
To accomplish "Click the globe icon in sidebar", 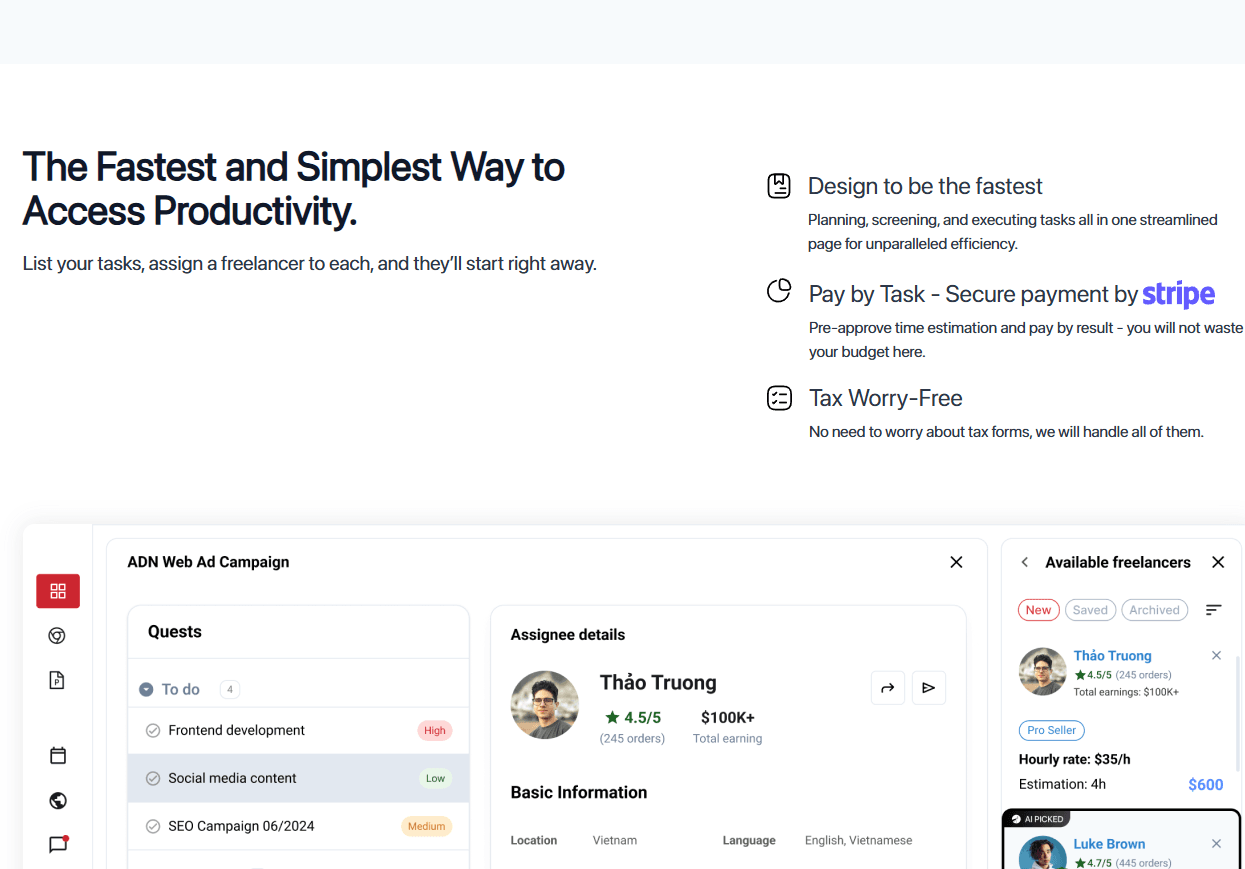I will tap(58, 800).
